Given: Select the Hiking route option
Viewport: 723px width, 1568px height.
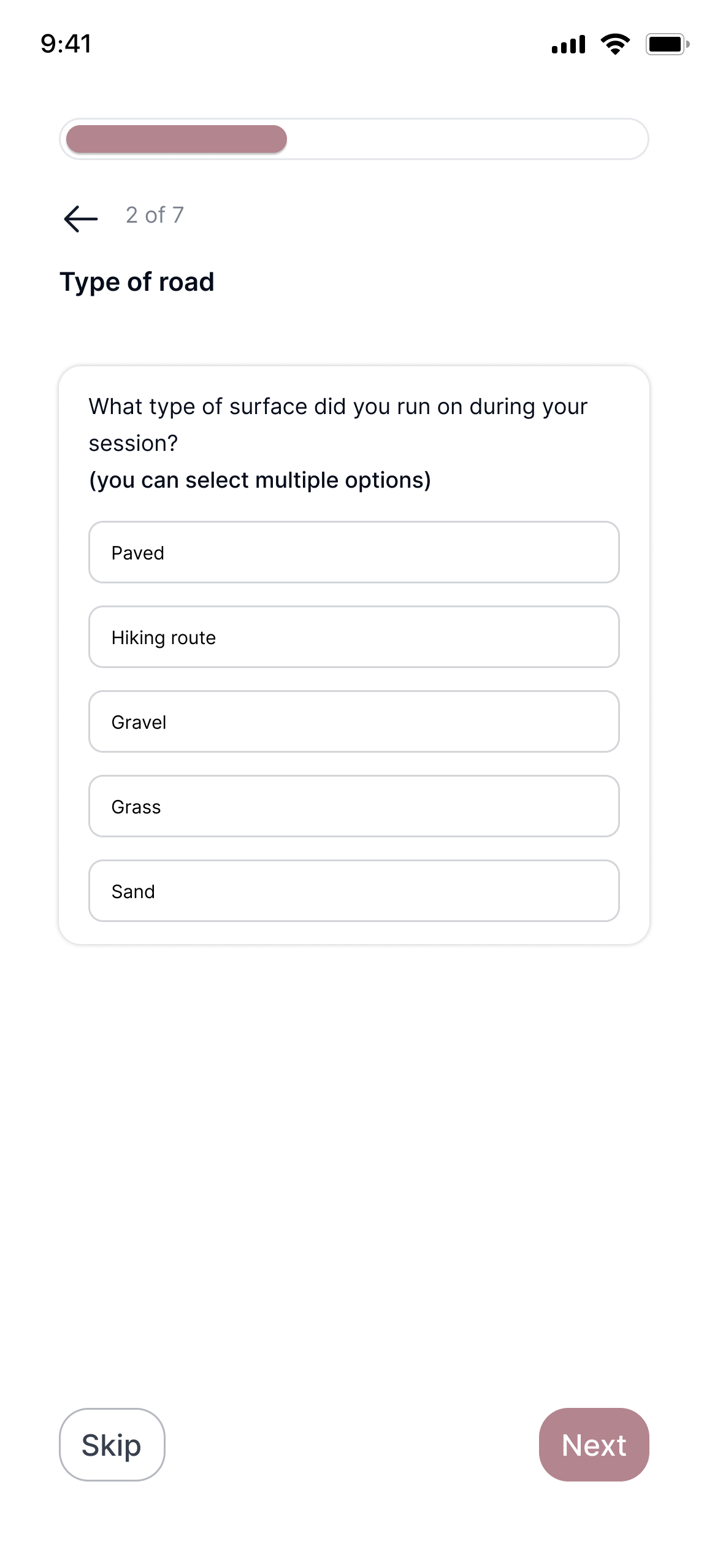Looking at the screenshot, I should click(x=354, y=637).
